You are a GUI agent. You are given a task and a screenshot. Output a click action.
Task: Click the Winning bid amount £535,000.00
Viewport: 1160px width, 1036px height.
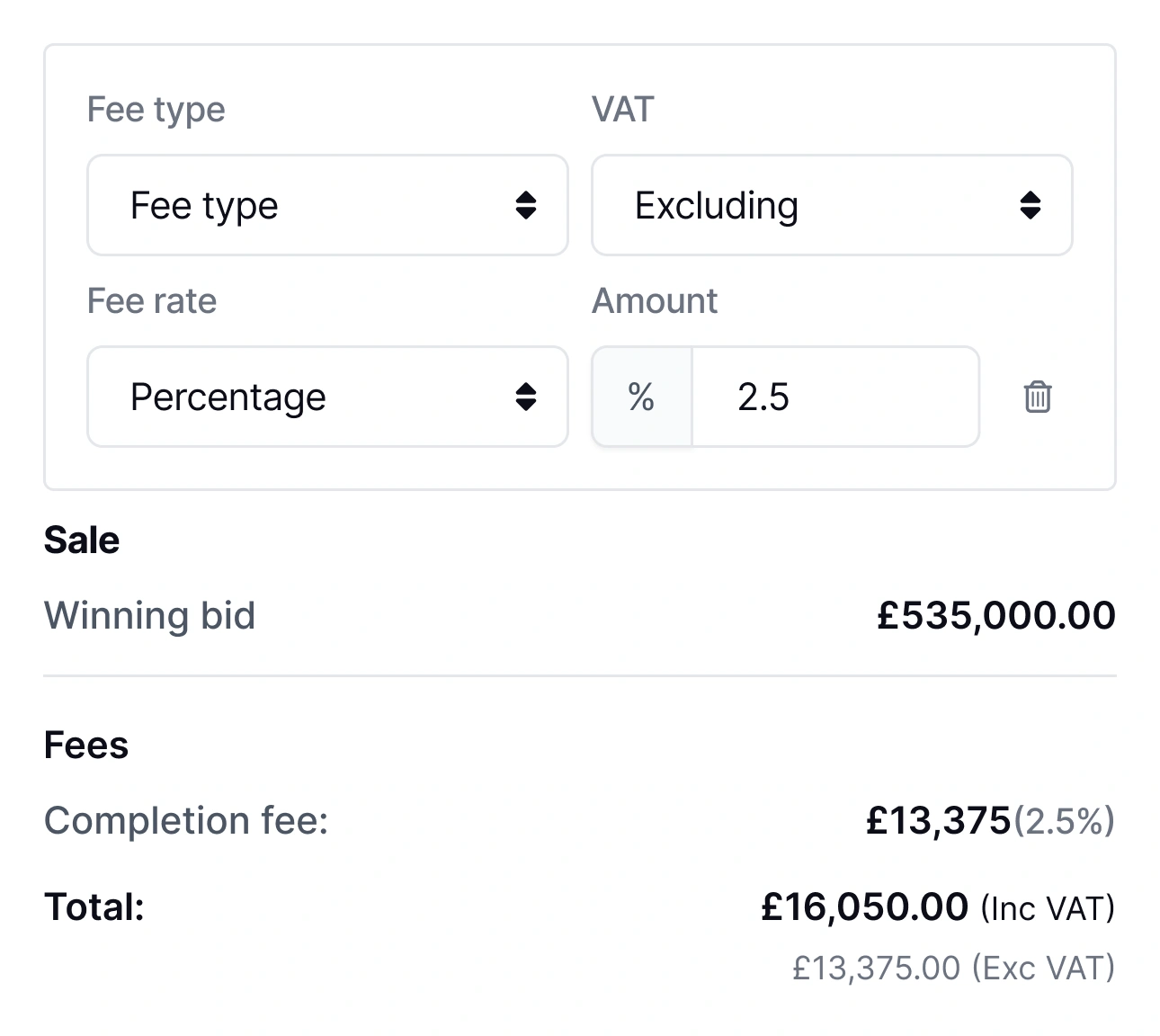(995, 615)
